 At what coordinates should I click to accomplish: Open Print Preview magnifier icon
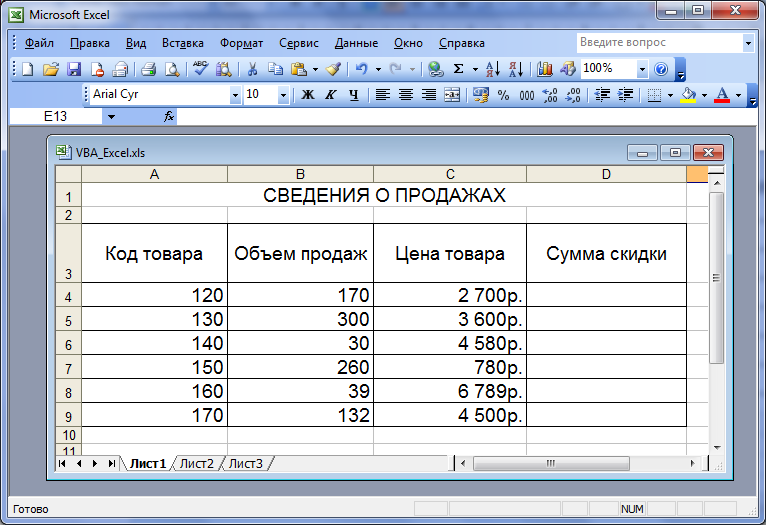172,69
